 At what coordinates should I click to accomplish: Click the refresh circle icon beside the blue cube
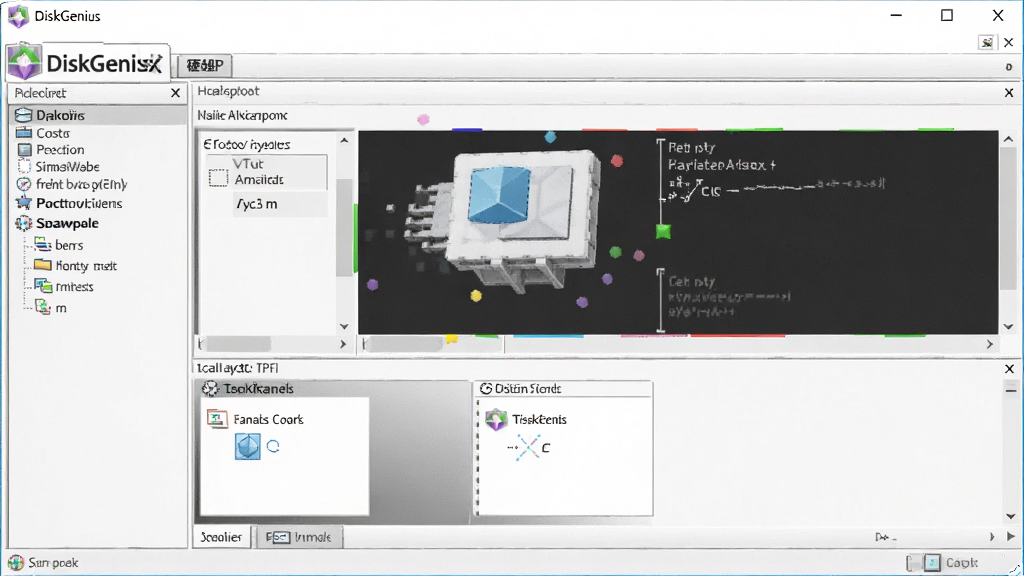(x=274, y=446)
